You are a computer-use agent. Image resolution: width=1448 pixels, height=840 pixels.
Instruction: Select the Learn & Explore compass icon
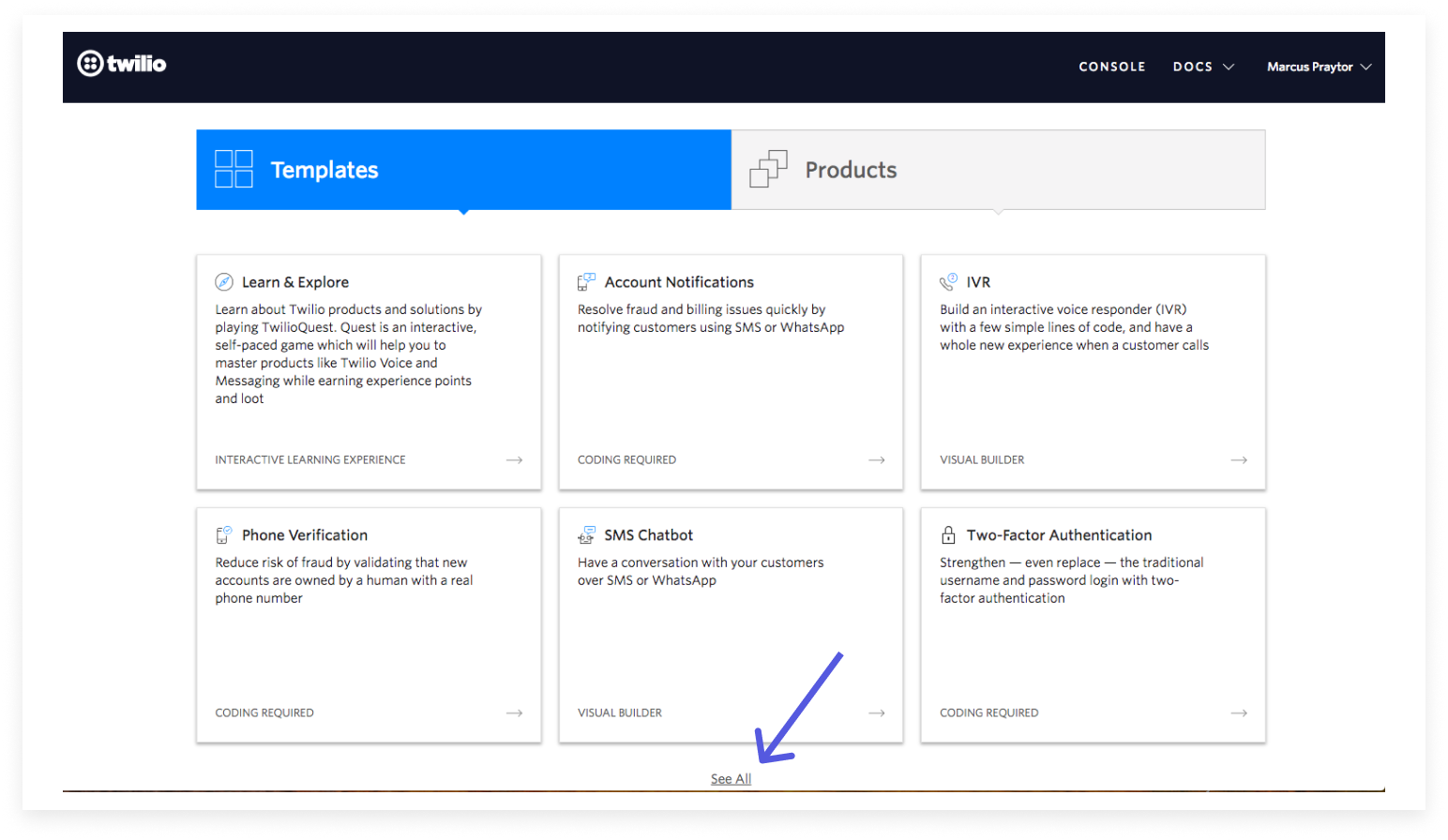click(x=224, y=280)
